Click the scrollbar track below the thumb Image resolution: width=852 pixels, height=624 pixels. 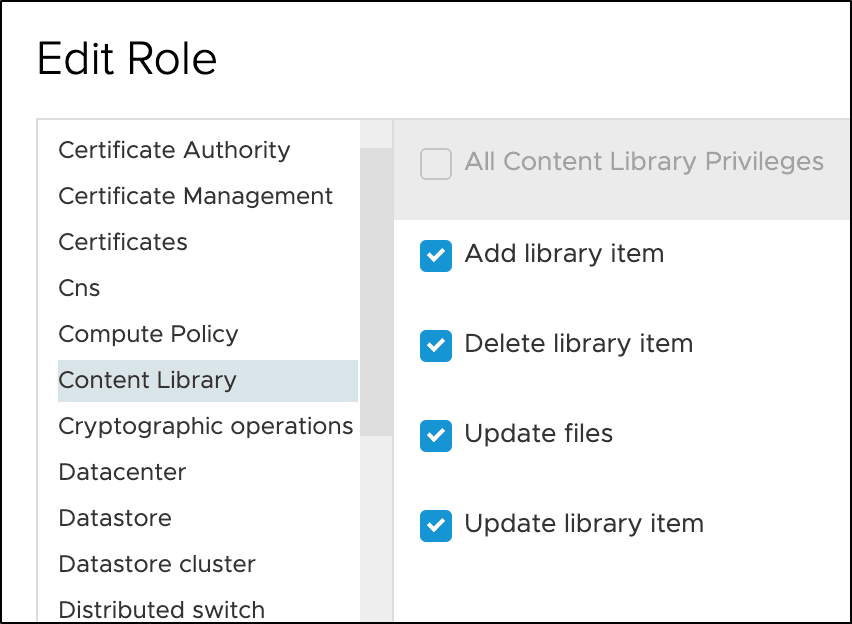pyautogui.click(x=376, y=530)
